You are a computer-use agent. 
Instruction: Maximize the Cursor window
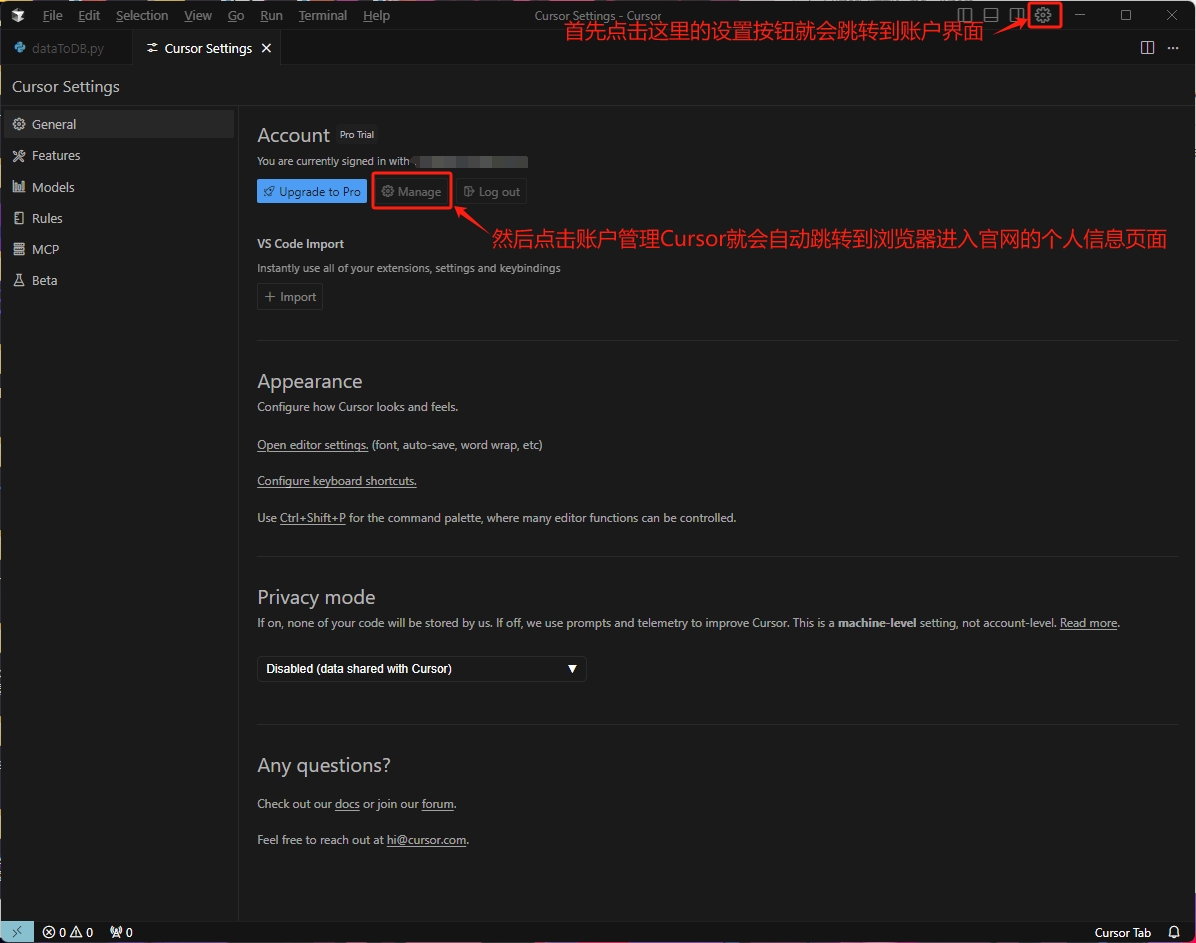(1126, 15)
